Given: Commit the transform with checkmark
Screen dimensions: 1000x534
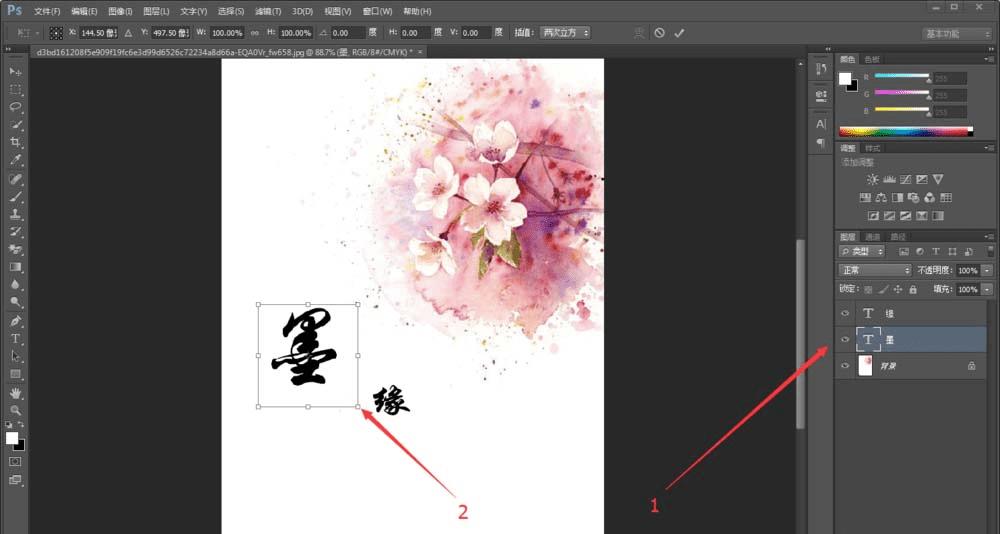Looking at the screenshot, I should [x=679, y=33].
